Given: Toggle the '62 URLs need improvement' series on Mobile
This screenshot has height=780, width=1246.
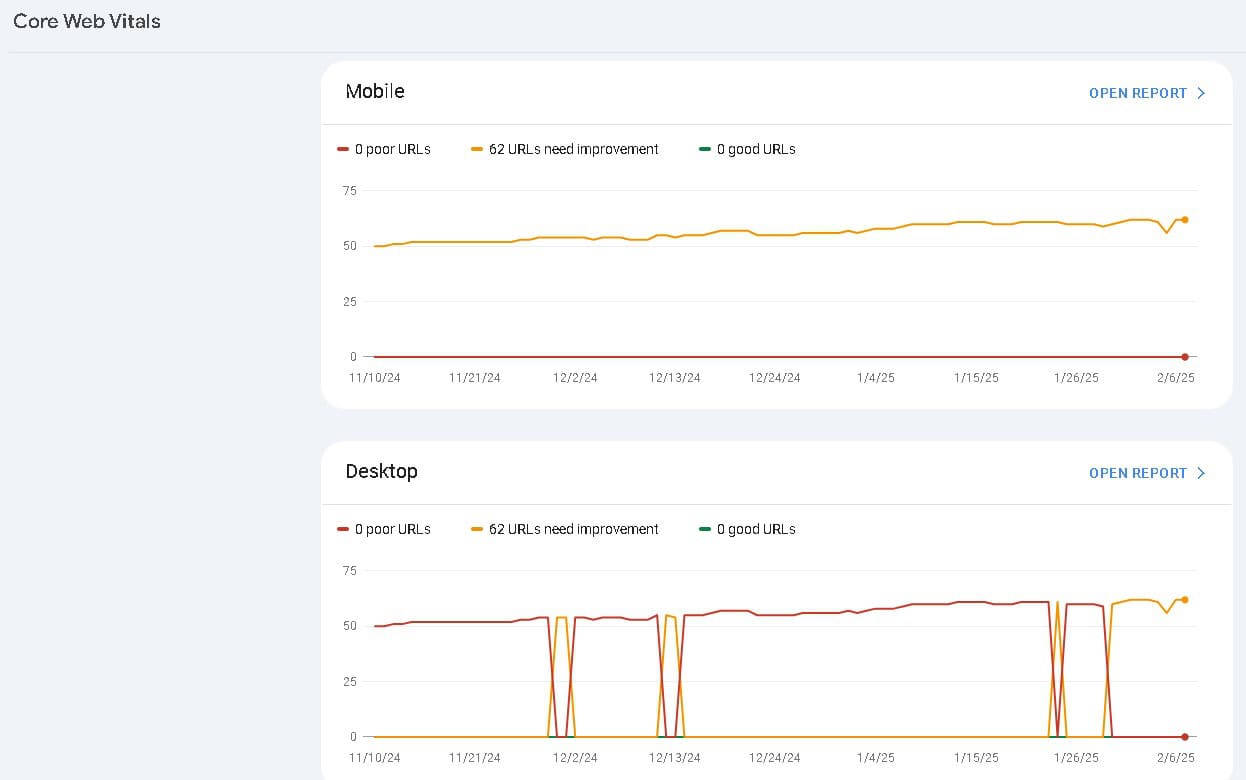Looking at the screenshot, I should point(565,148).
